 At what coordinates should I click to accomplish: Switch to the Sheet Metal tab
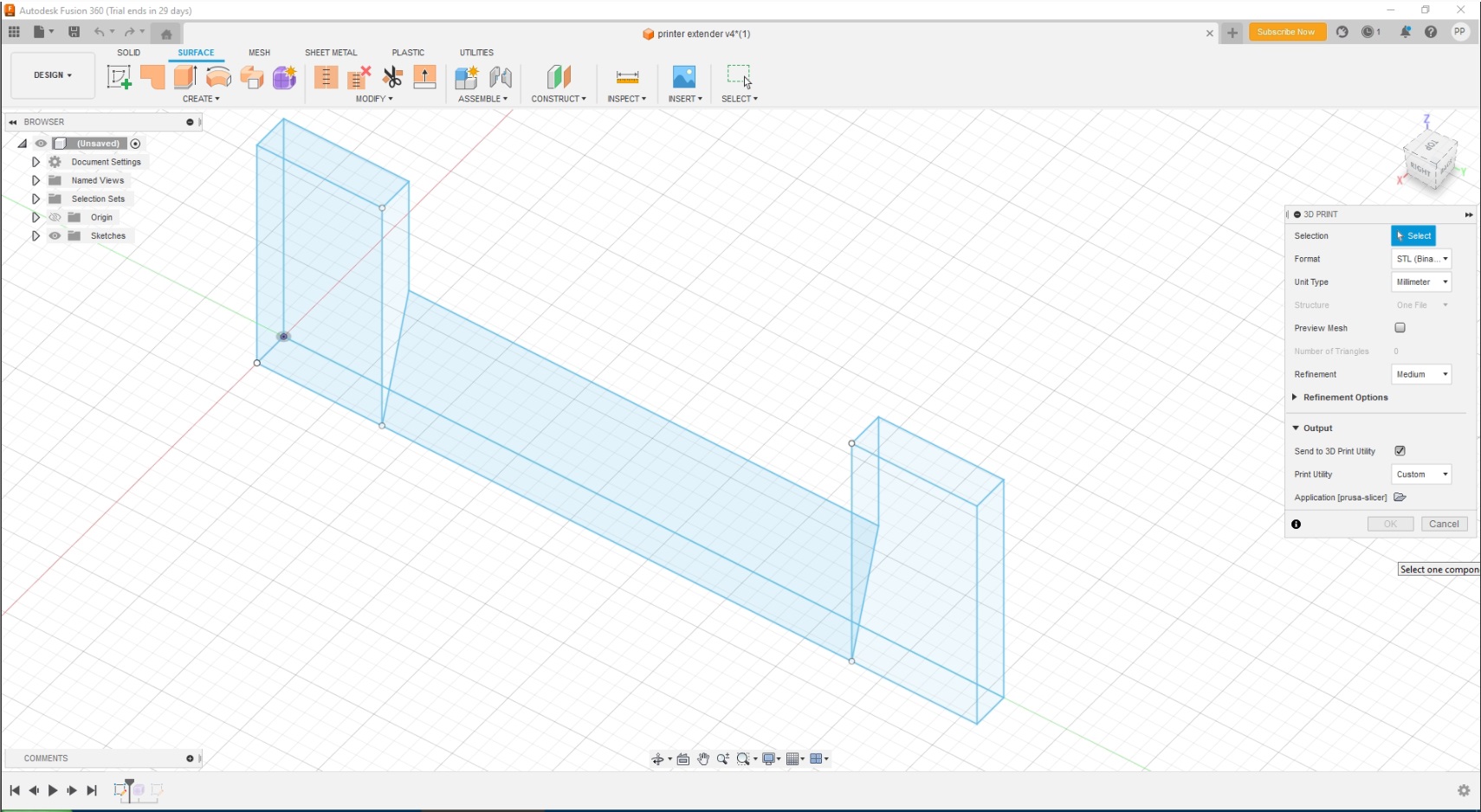(x=330, y=53)
